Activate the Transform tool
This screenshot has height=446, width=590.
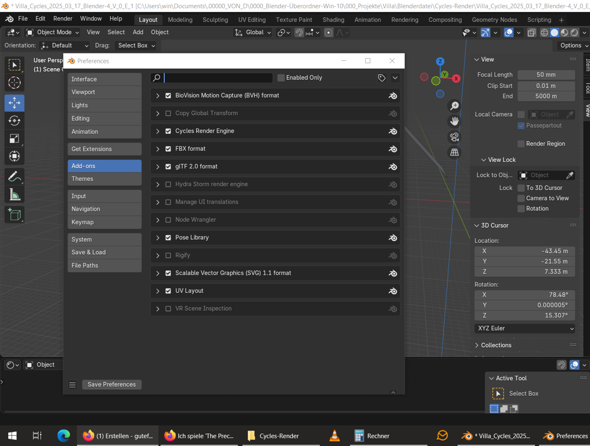(14, 156)
